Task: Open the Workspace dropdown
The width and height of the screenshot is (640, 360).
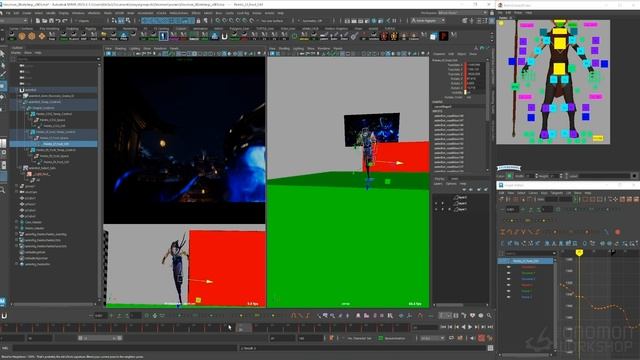Action: (462, 13)
